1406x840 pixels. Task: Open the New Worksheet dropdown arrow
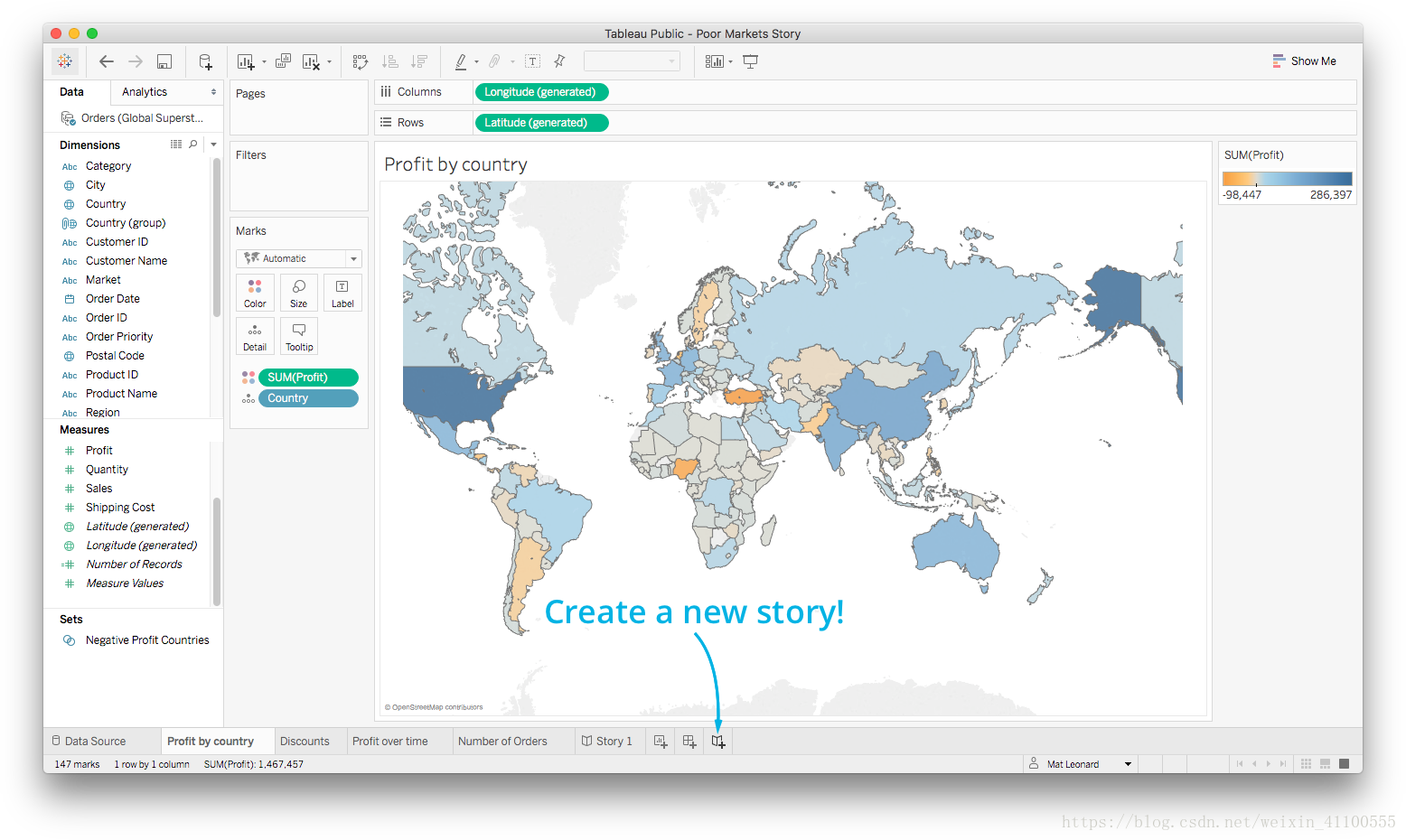click(264, 62)
